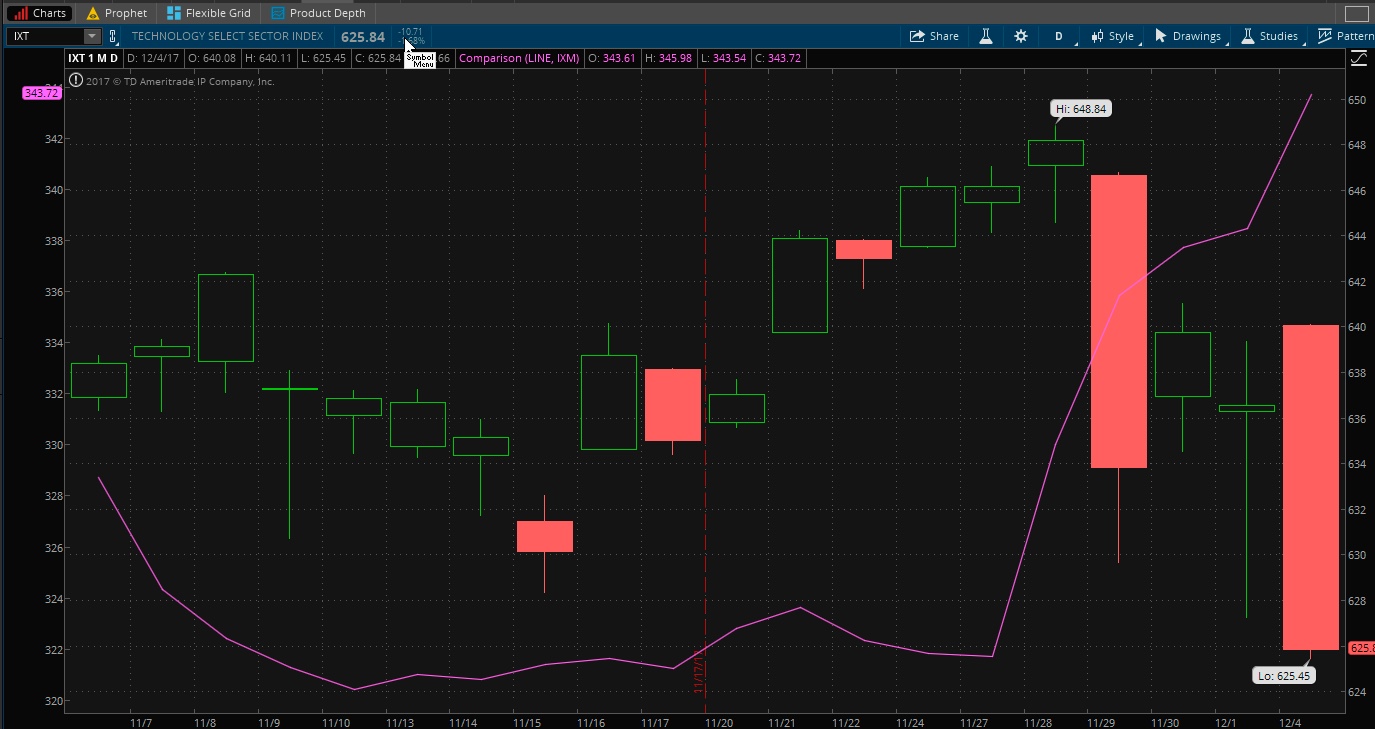
Task: Click the 11/20 date axis label
Action: pyautogui.click(x=719, y=721)
